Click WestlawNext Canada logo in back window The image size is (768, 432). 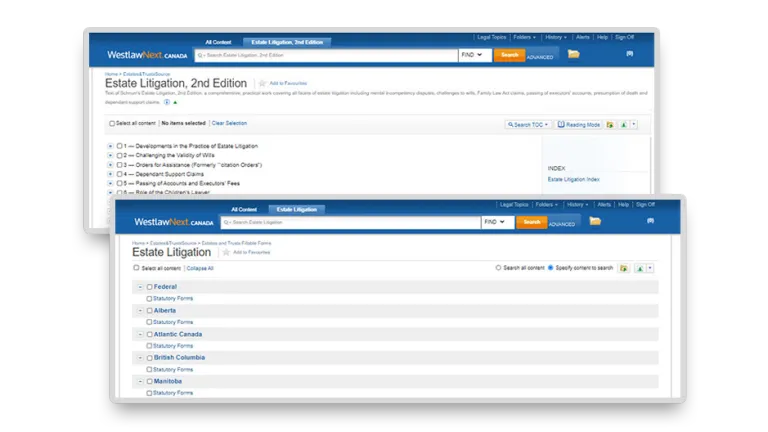[147, 55]
